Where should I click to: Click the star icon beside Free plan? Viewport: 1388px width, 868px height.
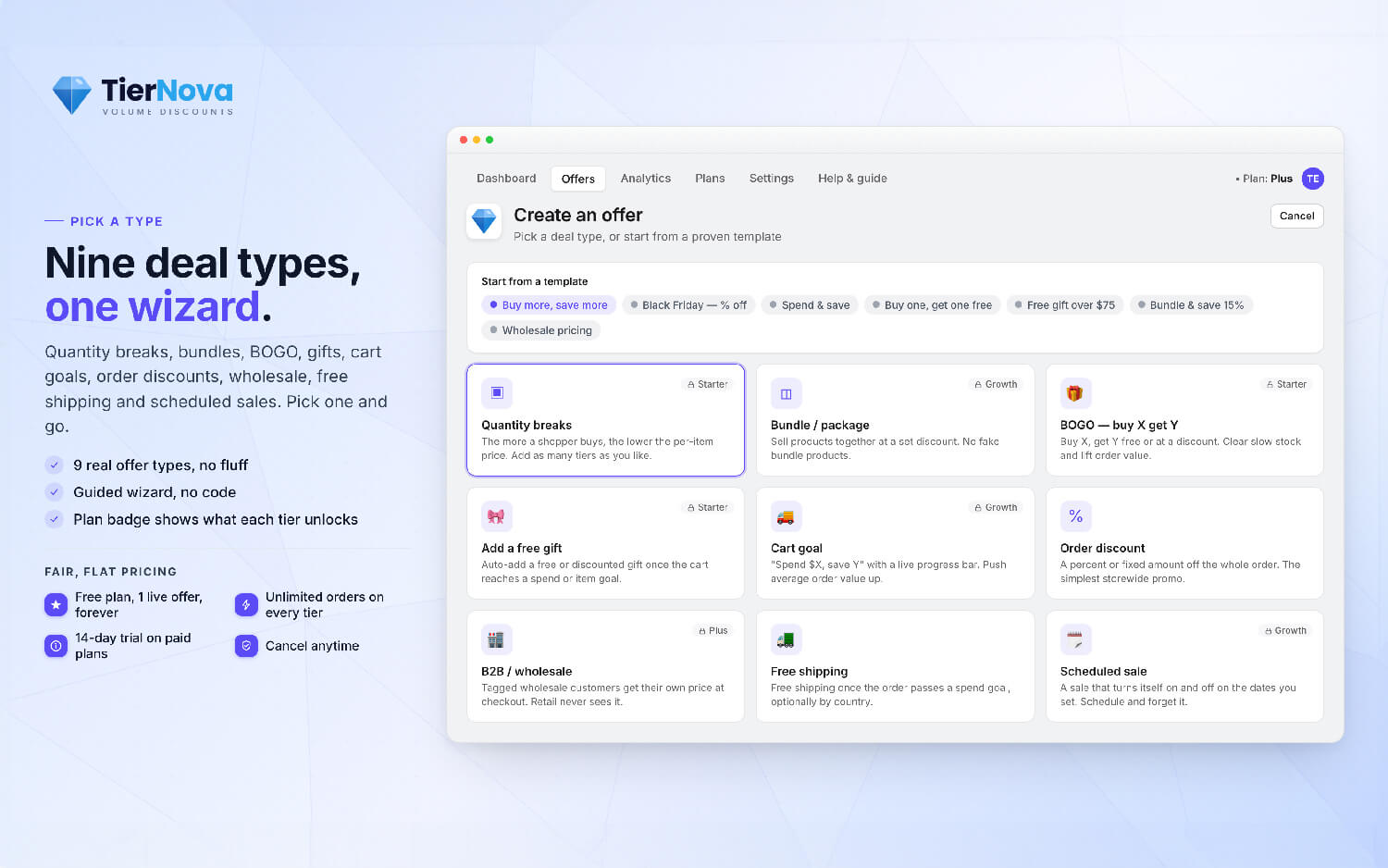pyautogui.click(x=56, y=604)
